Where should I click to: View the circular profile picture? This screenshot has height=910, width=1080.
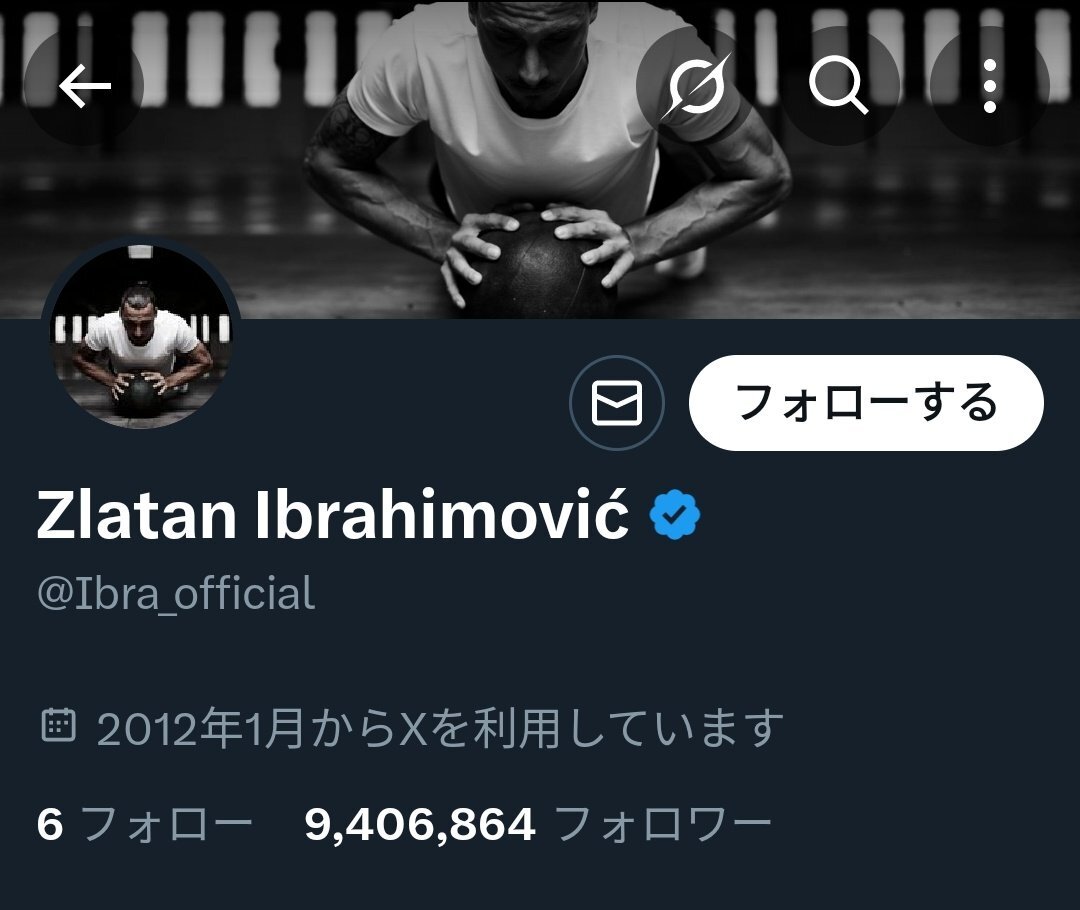(142, 338)
